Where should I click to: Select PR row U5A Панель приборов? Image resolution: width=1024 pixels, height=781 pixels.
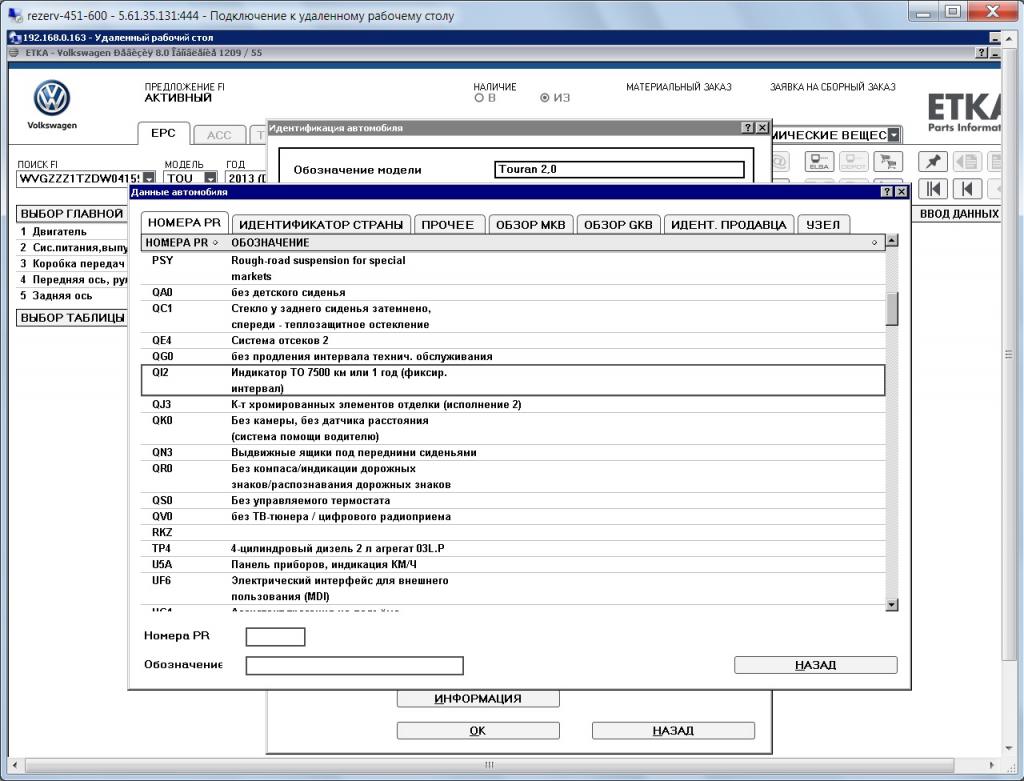click(x=513, y=564)
